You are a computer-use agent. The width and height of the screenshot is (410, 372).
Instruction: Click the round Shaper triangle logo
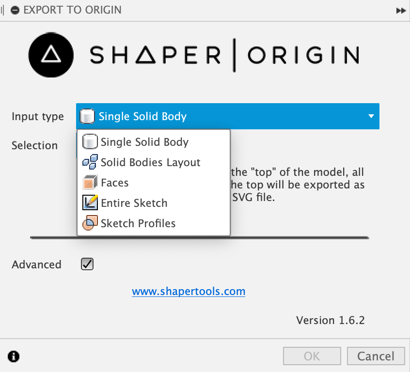point(51,55)
